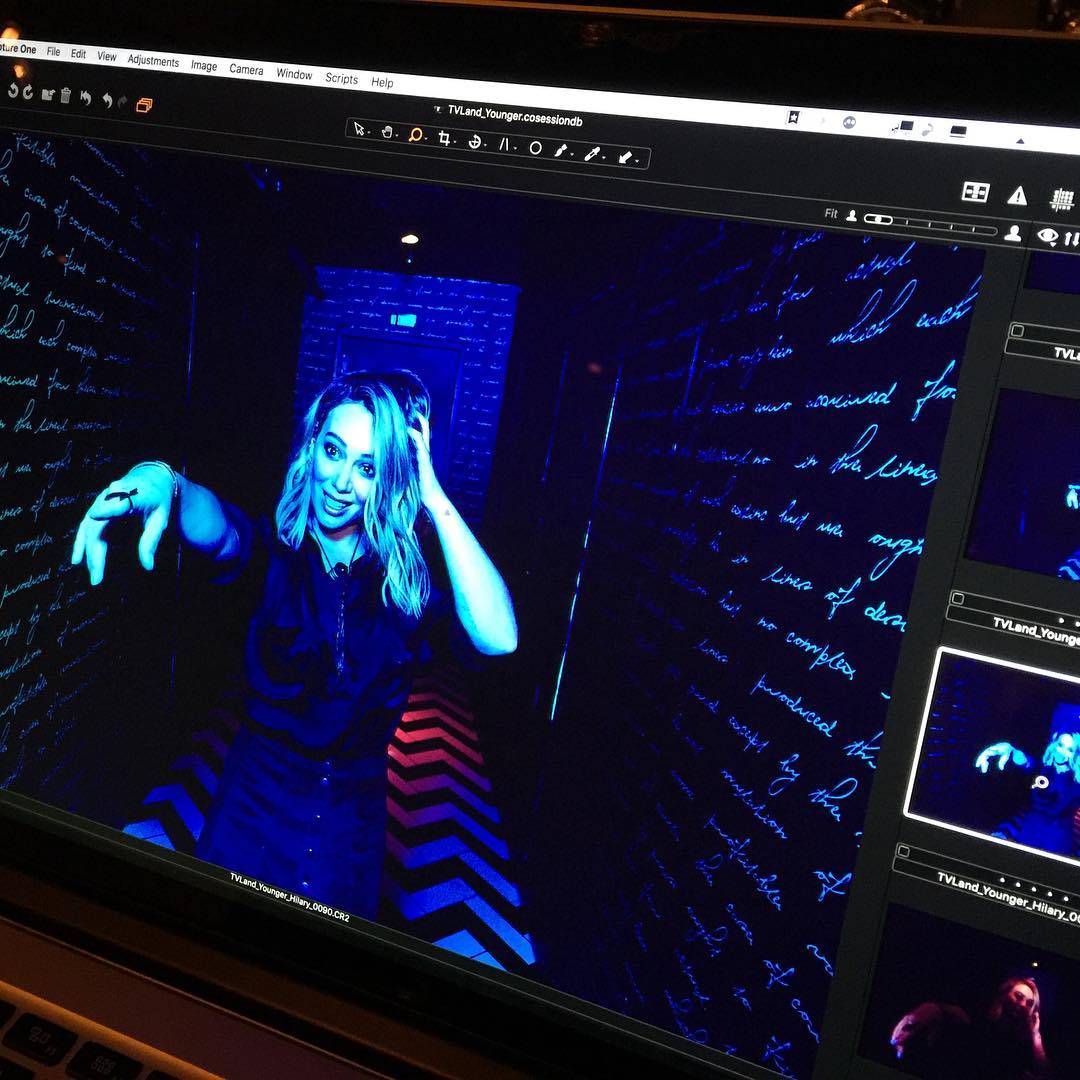1080x1080 pixels.
Task: Choose the Spot Removal circle tool
Action: [x=535, y=149]
